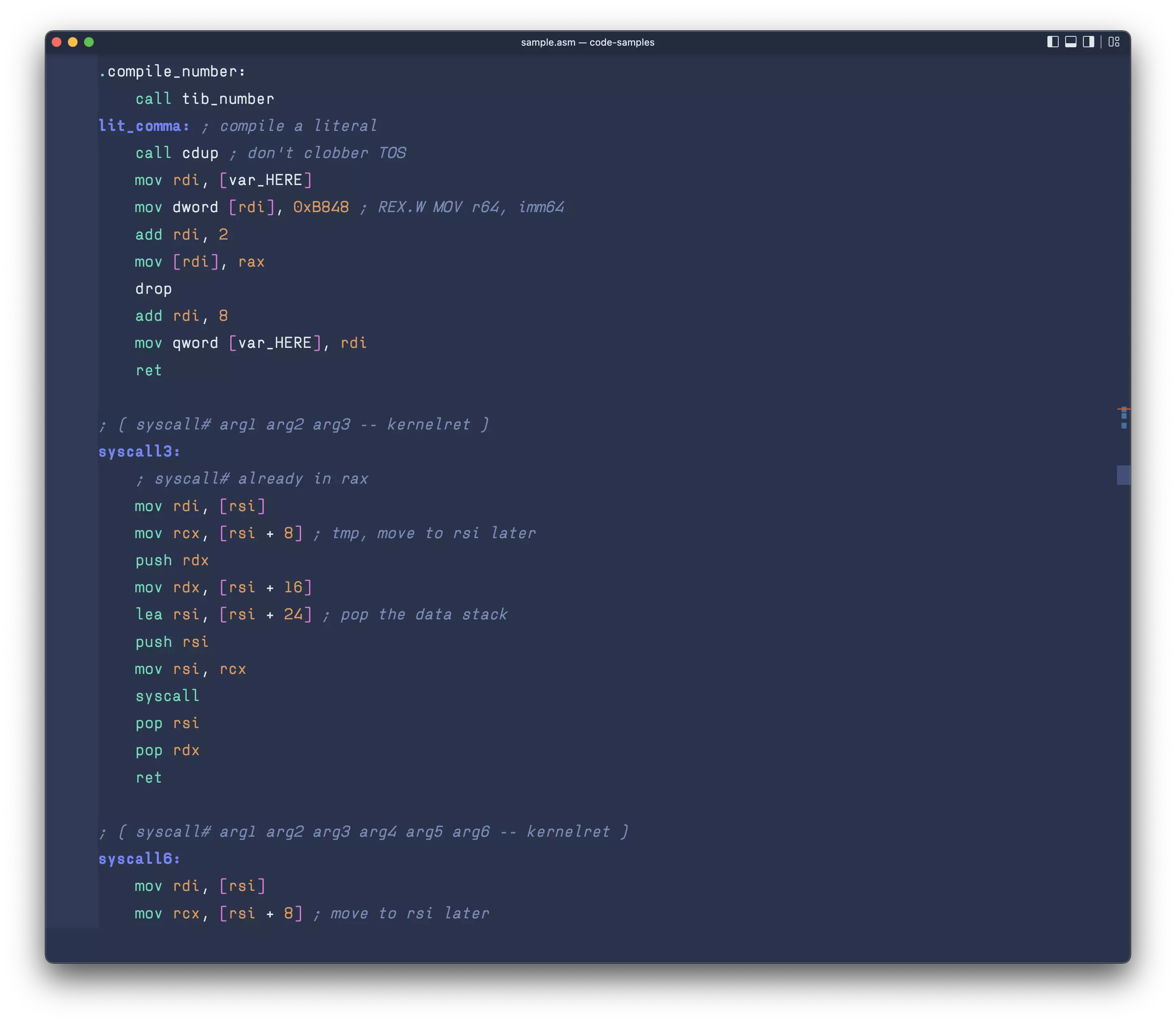The height and width of the screenshot is (1023, 1176).
Task: Click mov rdi, [var_HERE] line
Action: tap(223, 180)
